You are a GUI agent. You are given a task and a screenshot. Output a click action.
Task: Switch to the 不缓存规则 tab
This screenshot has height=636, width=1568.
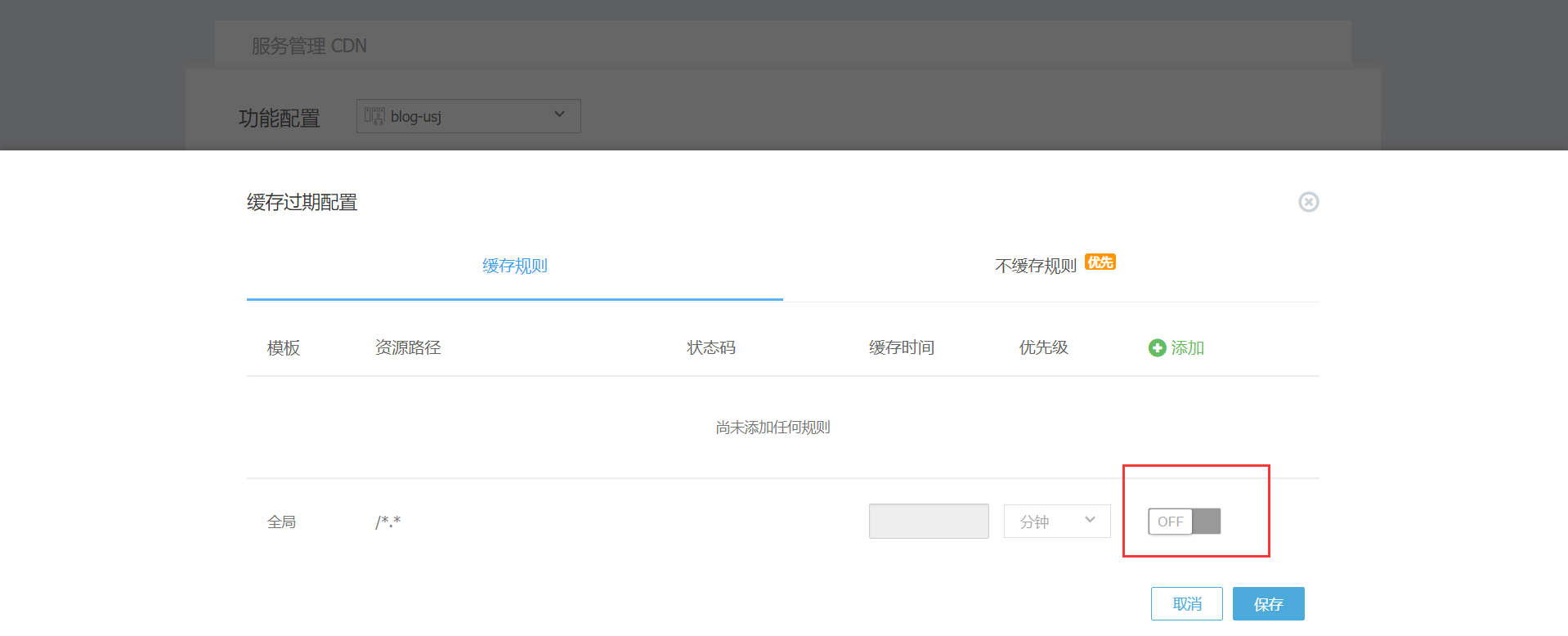click(x=1035, y=266)
